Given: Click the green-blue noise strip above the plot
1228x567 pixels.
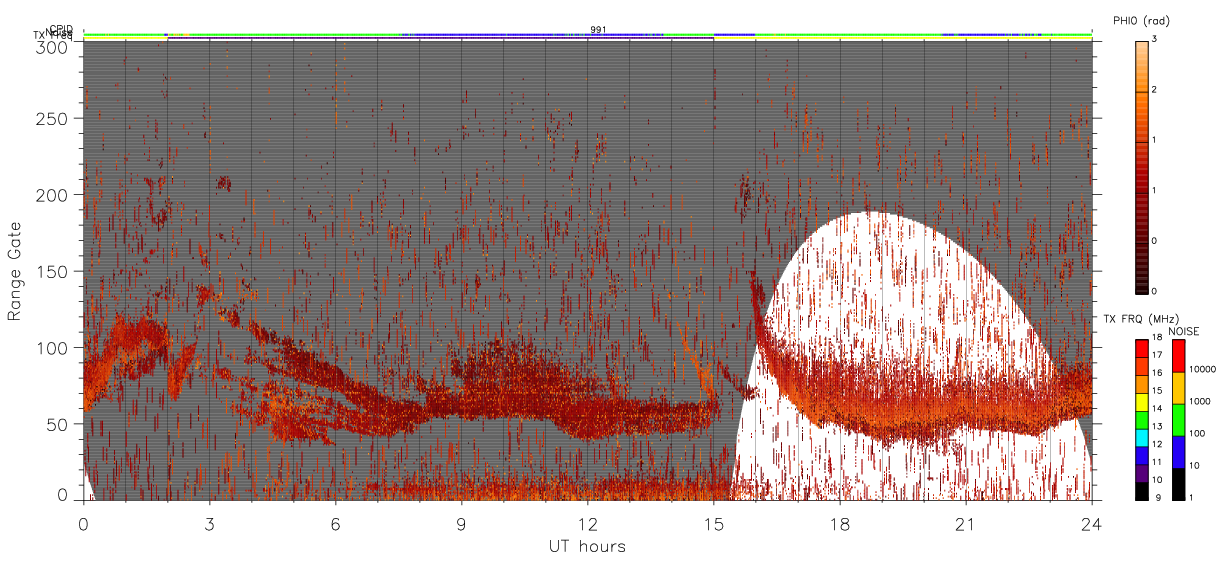Looking at the screenshot, I should click(588, 35).
